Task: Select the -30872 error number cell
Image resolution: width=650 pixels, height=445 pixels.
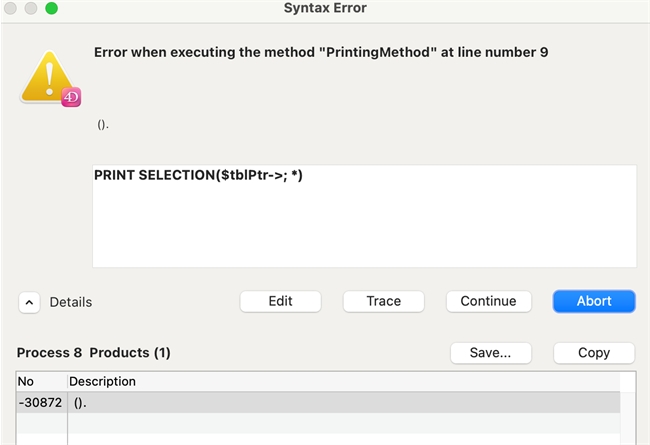Action: coord(40,401)
